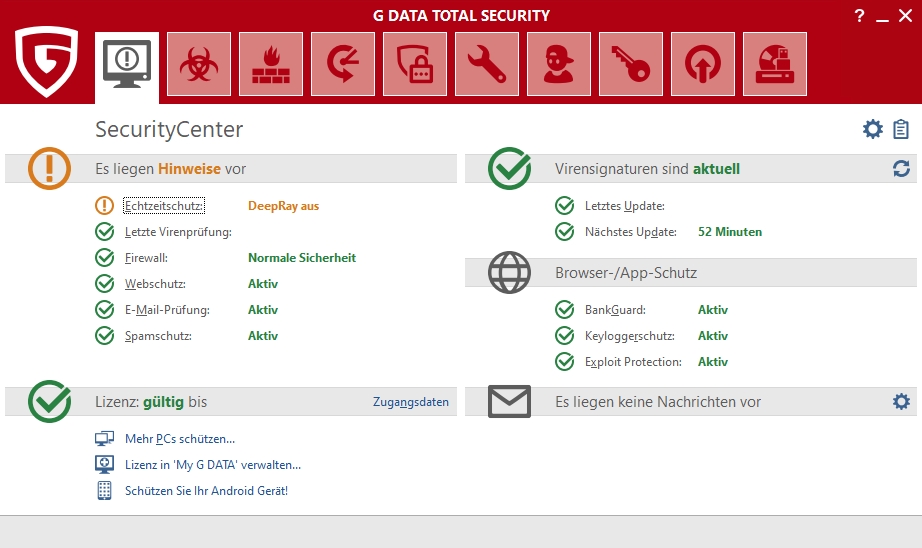Click the Keyloggerschutz 'Aktiv' status
This screenshot has width=922, height=548.
click(x=713, y=336)
